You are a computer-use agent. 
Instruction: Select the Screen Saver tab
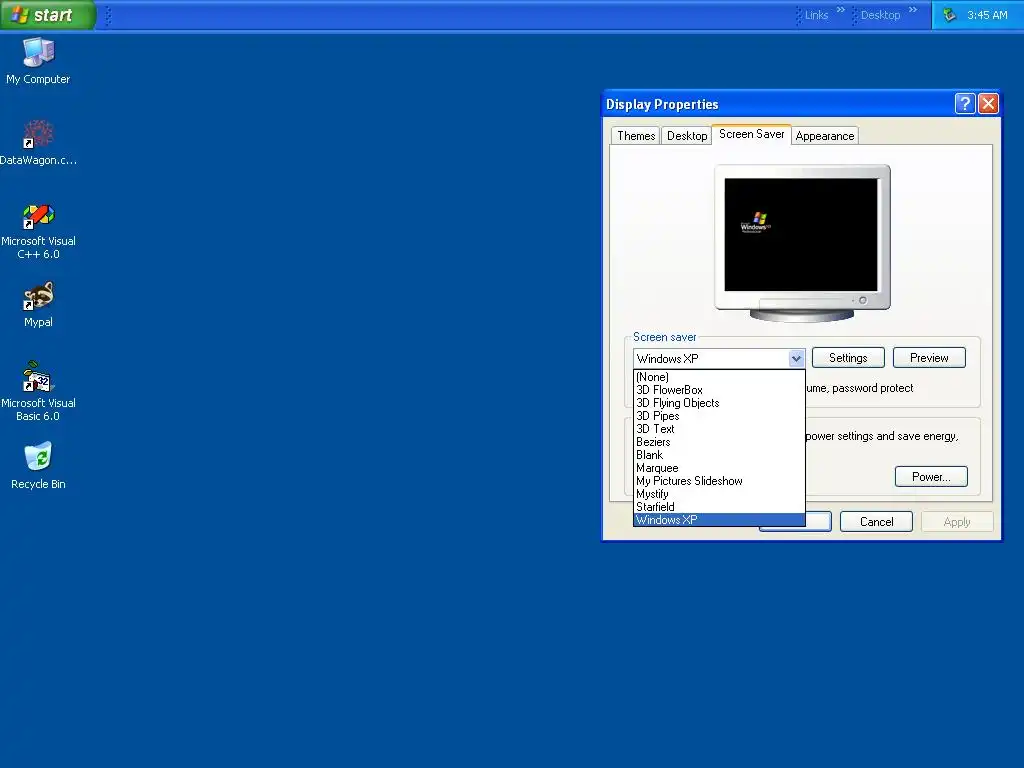tap(751, 134)
